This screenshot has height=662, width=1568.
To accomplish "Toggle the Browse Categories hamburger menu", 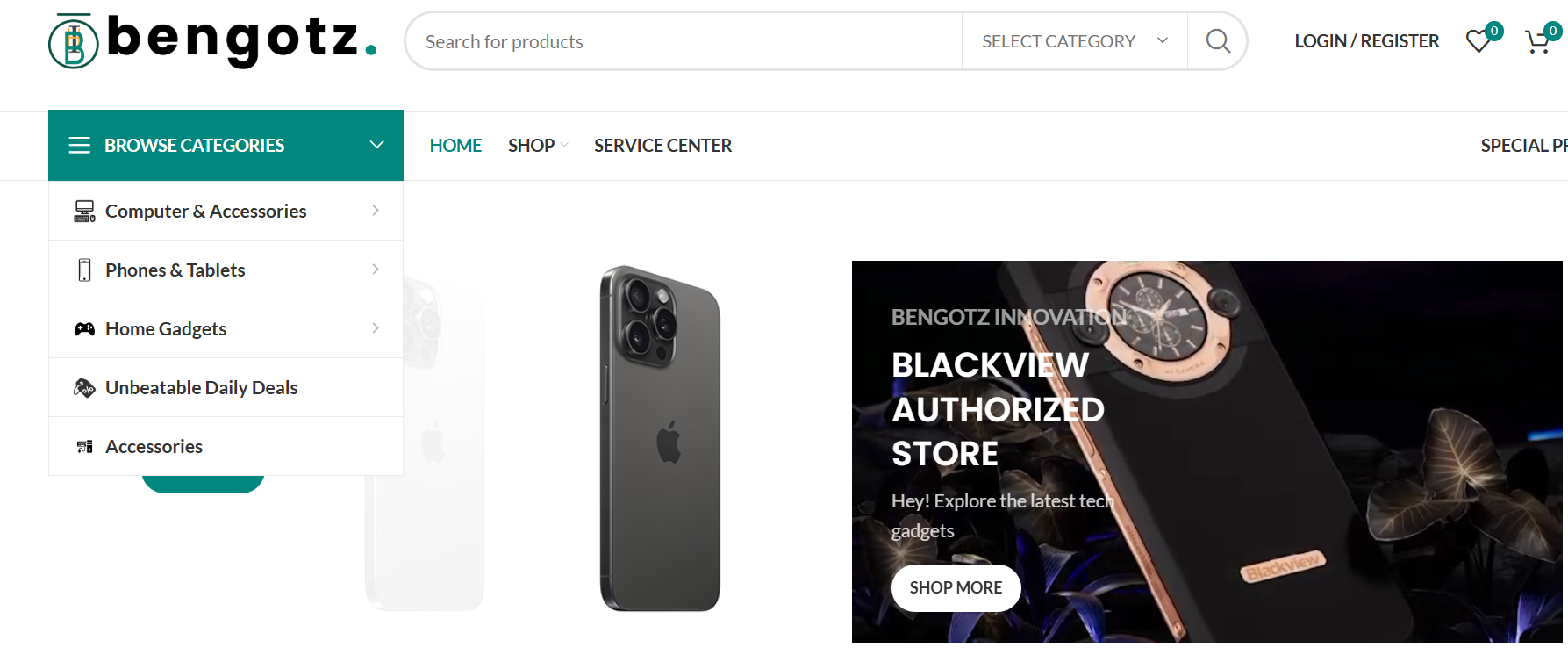I will tap(80, 146).
